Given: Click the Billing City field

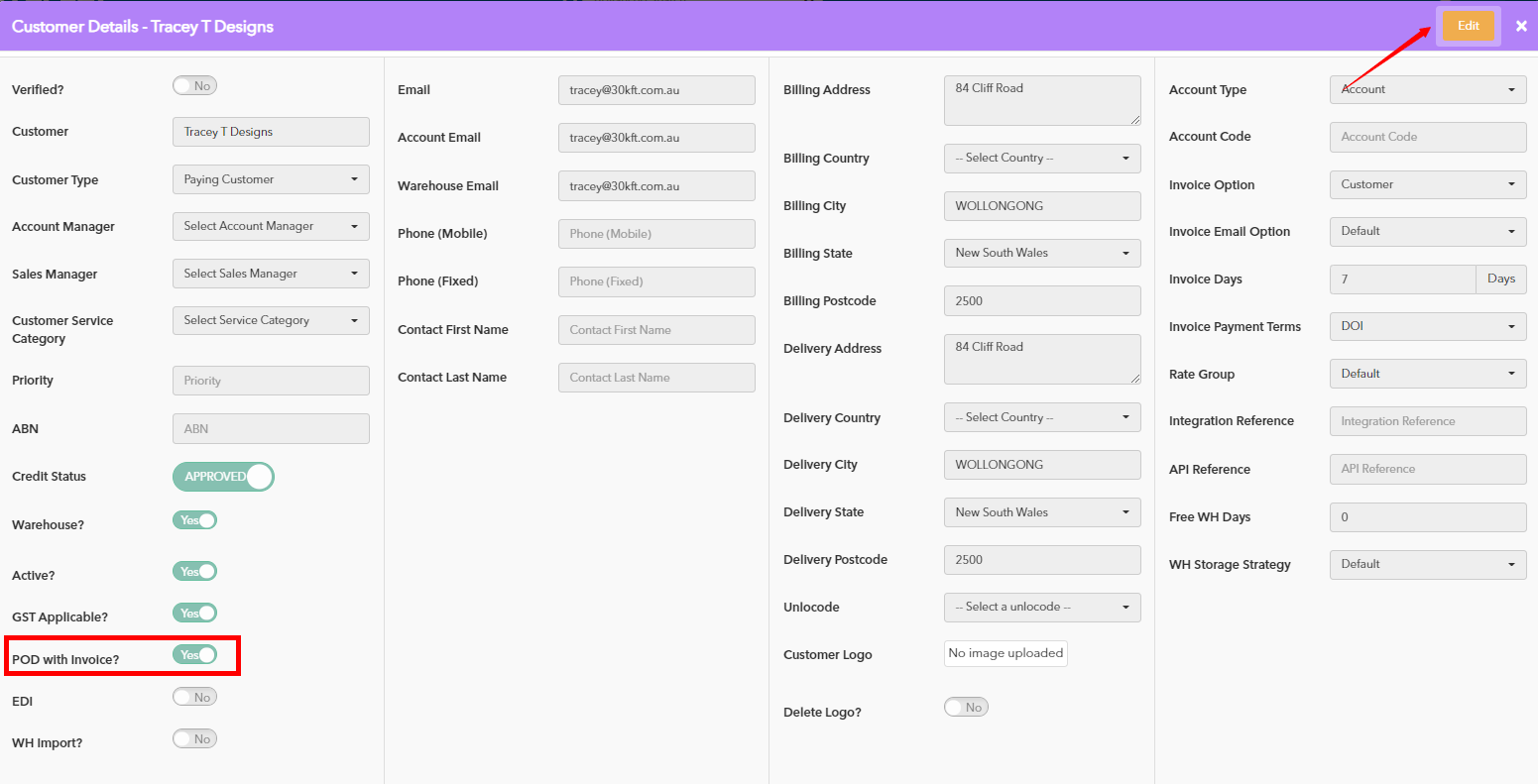Looking at the screenshot, I should pyautogui.click(x=1042, y=206).
